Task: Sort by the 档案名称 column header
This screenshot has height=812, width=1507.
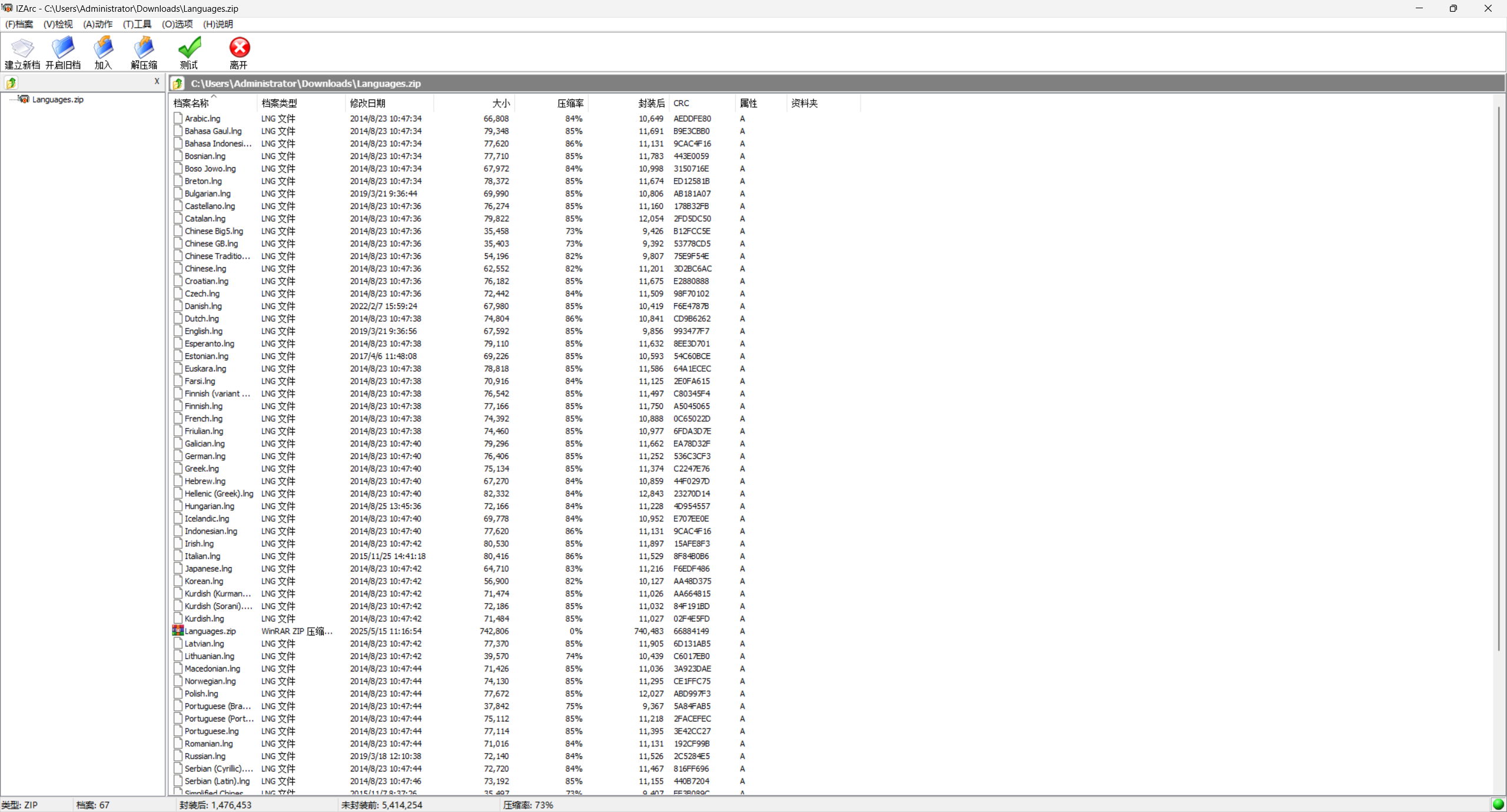Action: (191, 104)
